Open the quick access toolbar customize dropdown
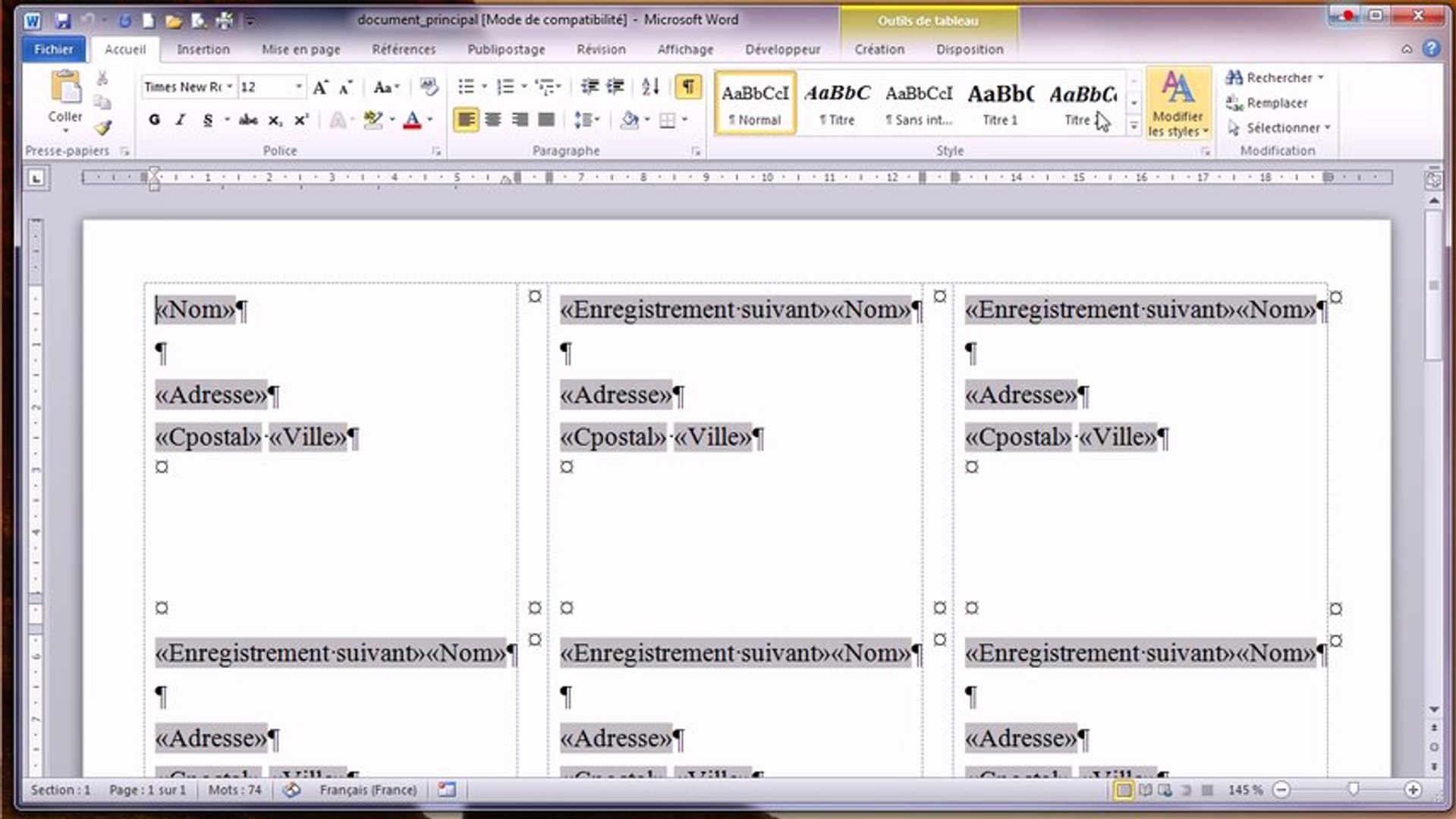The image size is (1456, 819). tap(250, 21)
